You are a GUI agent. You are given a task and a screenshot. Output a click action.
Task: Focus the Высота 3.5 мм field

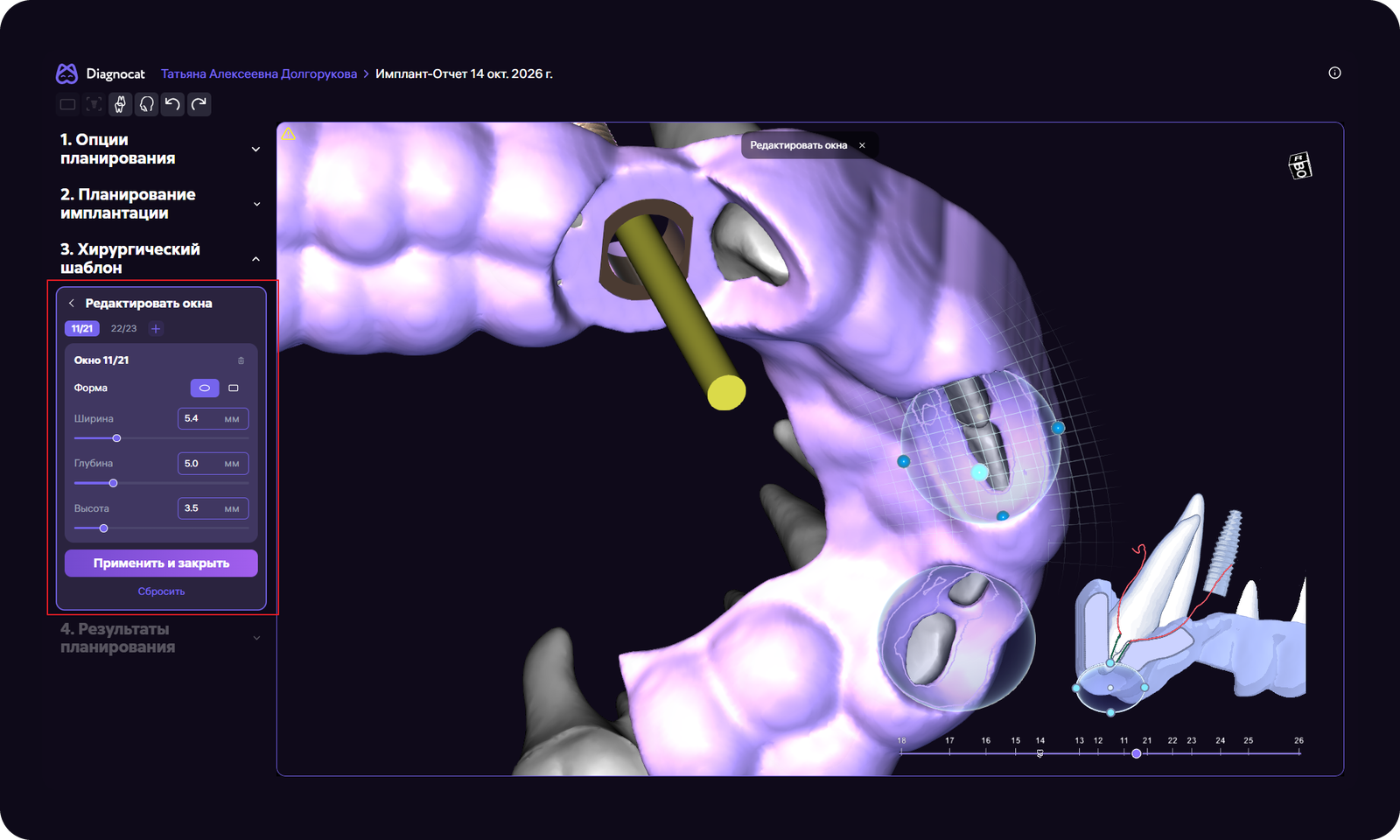coord(213,508)
